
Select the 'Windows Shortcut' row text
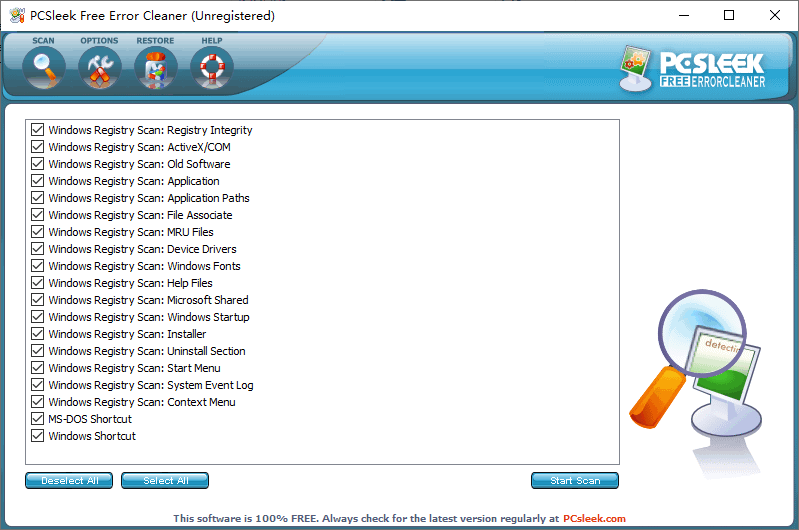click(x=92, y=436)
